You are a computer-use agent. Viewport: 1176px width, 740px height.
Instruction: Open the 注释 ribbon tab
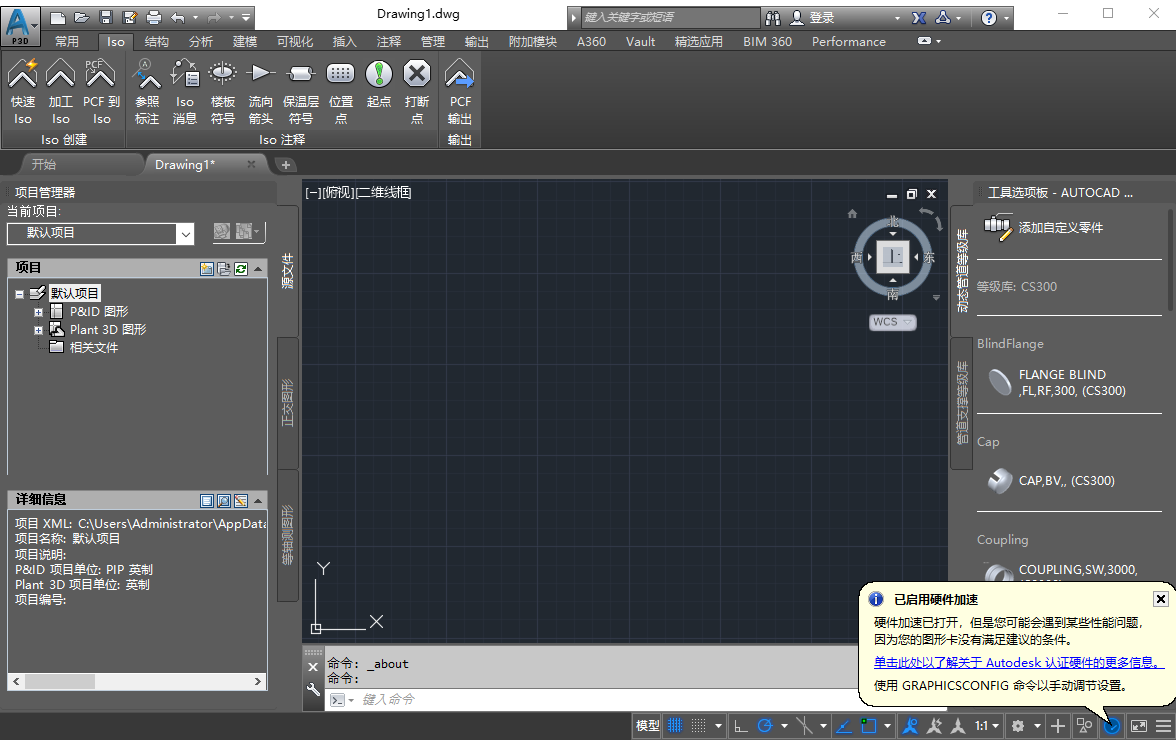(388, 41)
